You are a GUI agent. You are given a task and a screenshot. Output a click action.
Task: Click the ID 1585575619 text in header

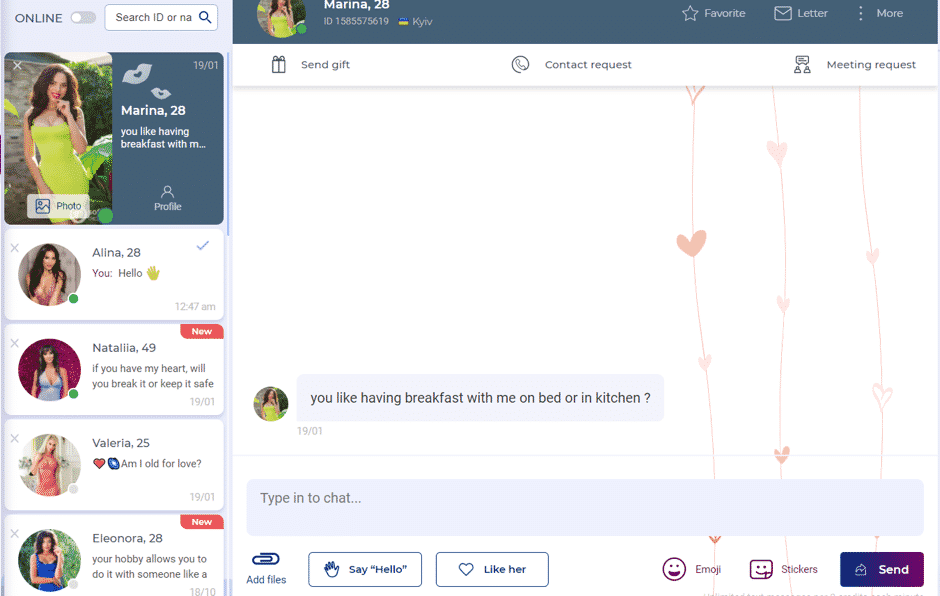(x=356, y=22)
